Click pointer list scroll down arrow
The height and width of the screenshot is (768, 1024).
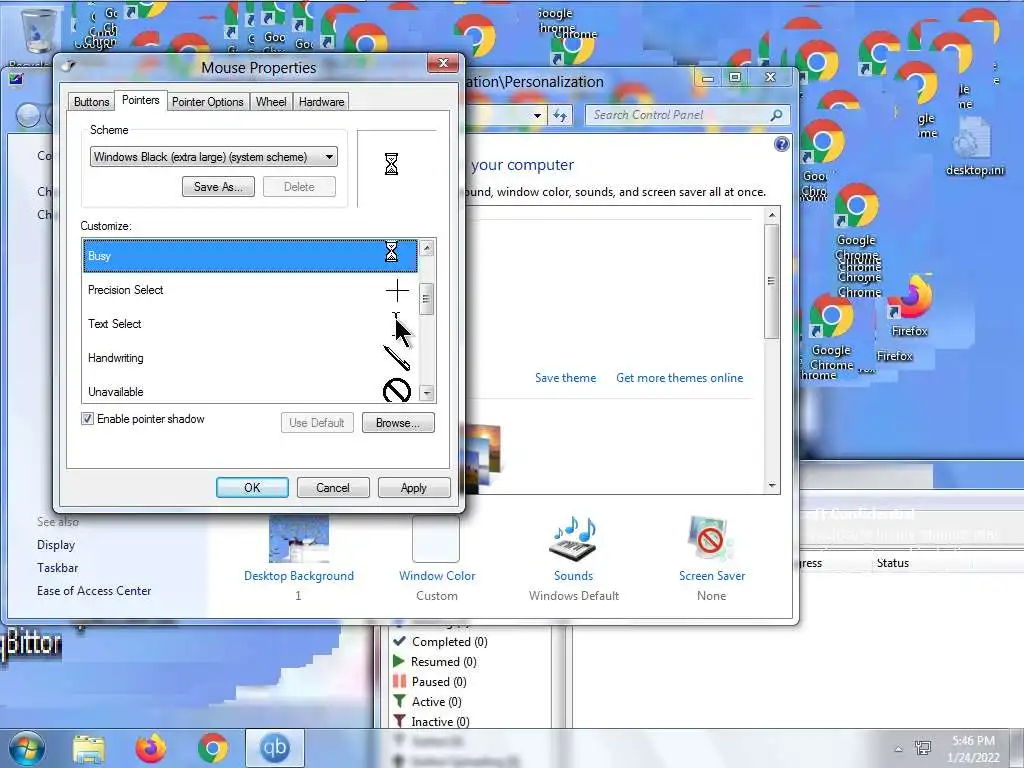[x=426, y=393]
